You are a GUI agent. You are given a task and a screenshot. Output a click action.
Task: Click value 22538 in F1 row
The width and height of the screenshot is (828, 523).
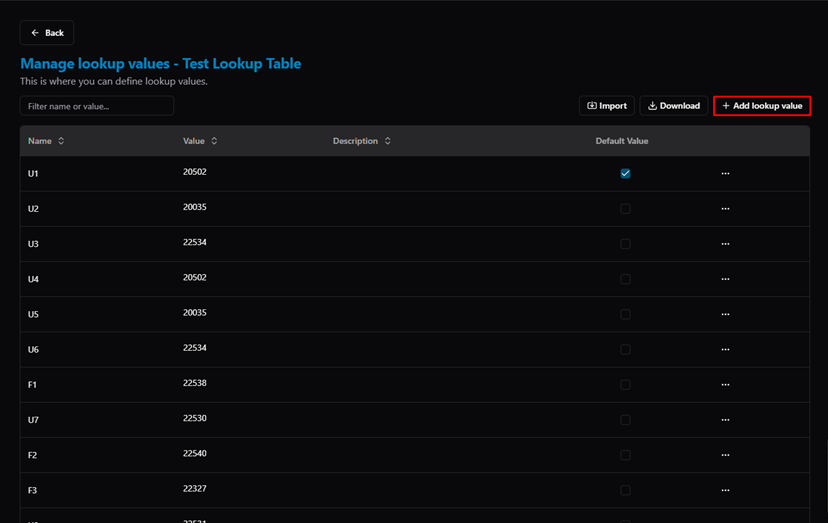click(x=195, y=383)
